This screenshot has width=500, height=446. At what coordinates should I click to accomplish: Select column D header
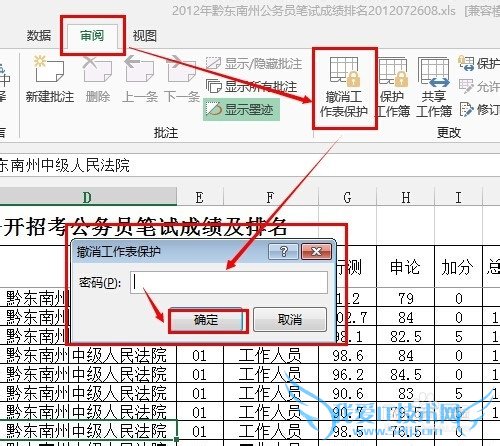pos(87,197)
